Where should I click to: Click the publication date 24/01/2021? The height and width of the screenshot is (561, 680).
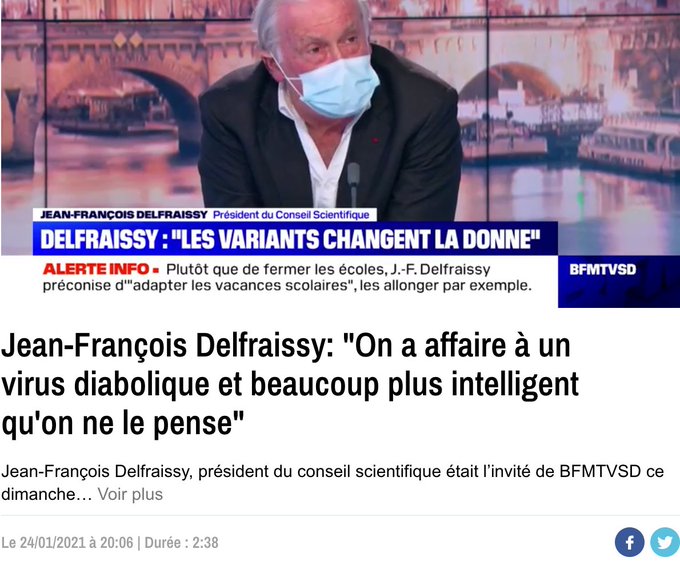(x=52, y=543)
